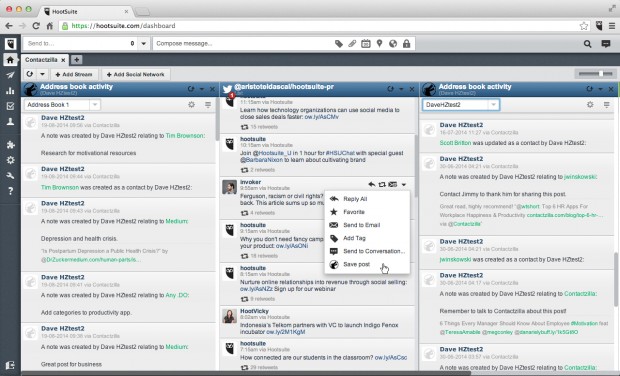Screen dimensions: 620x376
Task: Attach a file using the paperclip icon
Action: [x=352, y=43]
